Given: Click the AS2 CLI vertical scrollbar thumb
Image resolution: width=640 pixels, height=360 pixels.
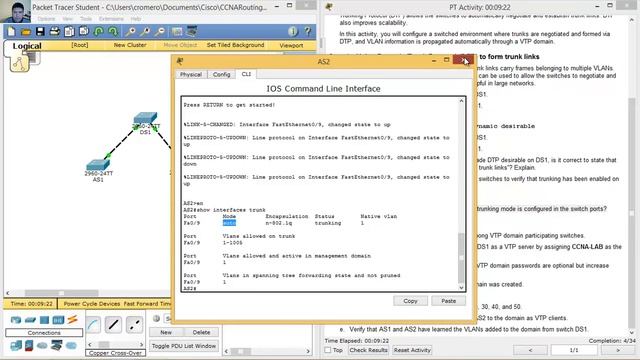Looking at the screenshot, I should tap(461, 258).
